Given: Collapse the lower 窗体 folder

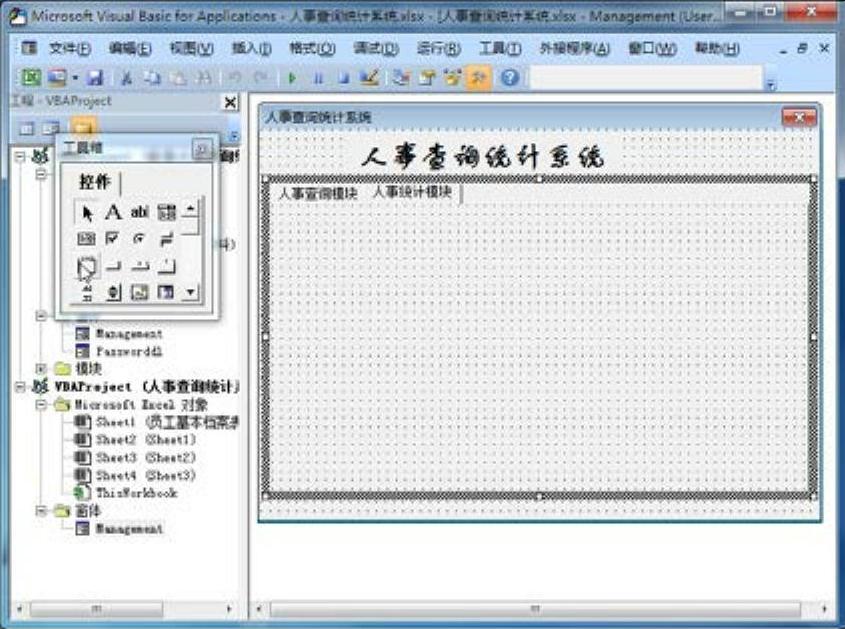Looking at the screenshot, I should tap(41, 510).
